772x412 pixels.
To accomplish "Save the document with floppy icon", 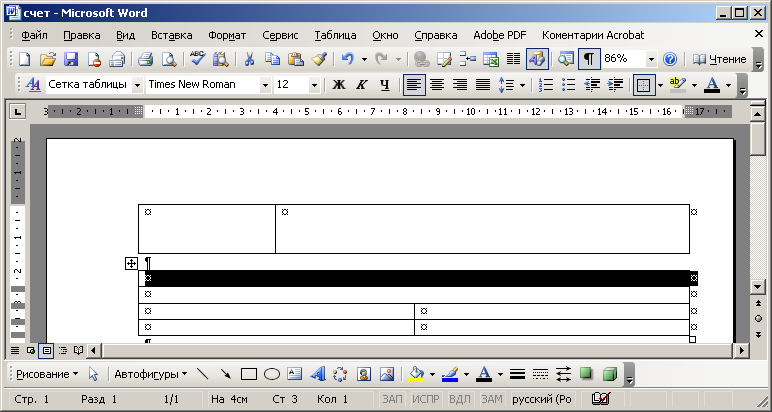I will click(71, 60).
